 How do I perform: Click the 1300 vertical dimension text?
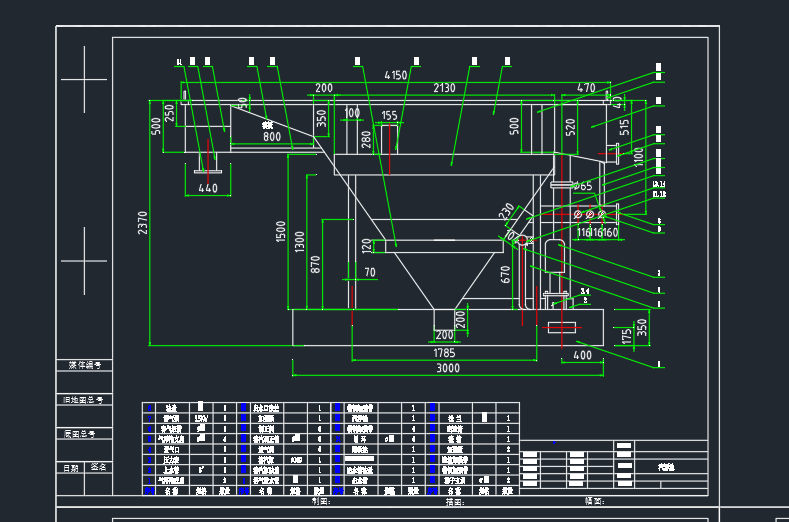point(300,242)
